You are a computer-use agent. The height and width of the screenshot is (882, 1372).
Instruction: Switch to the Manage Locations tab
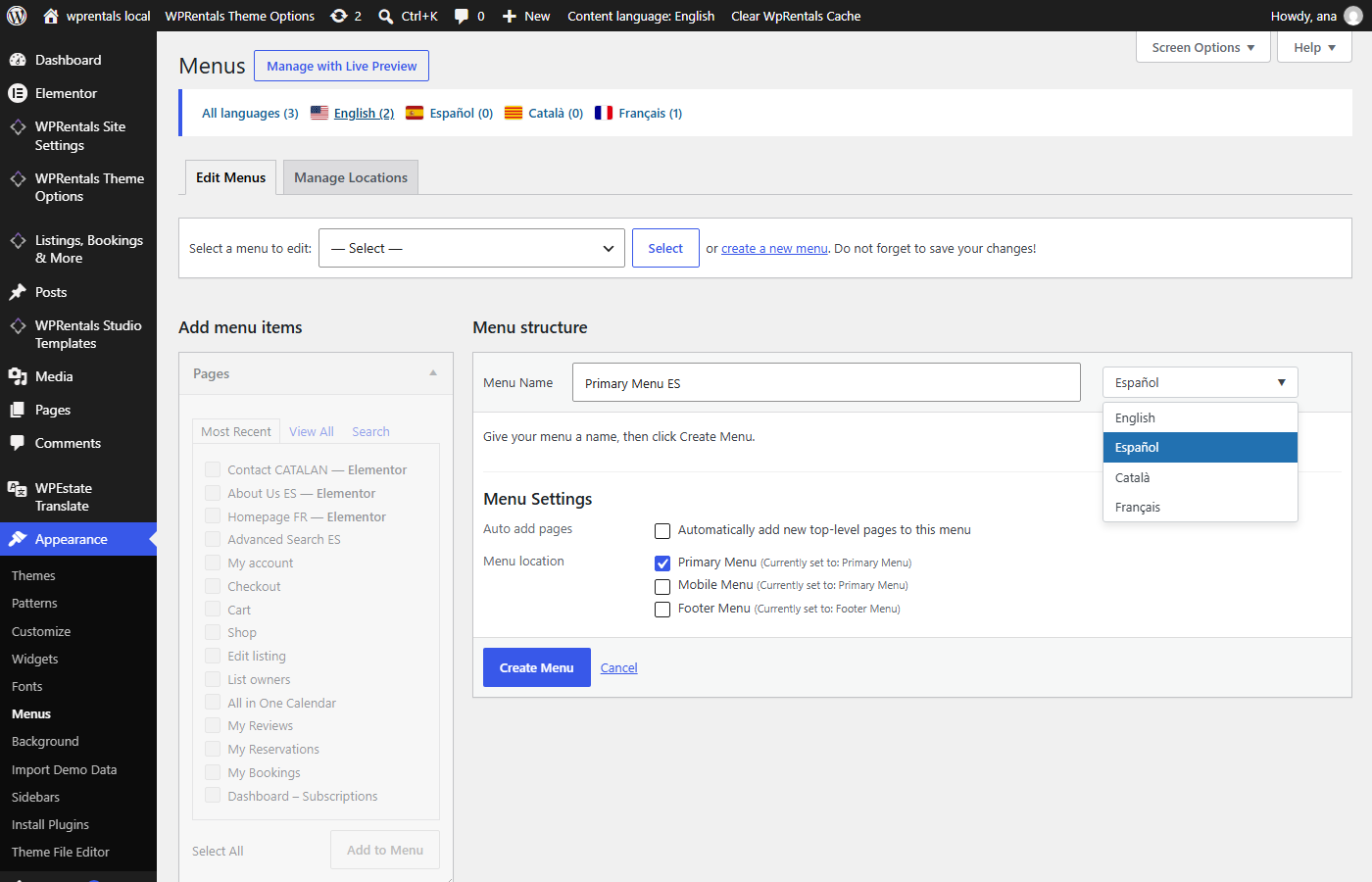click(351, 177)
